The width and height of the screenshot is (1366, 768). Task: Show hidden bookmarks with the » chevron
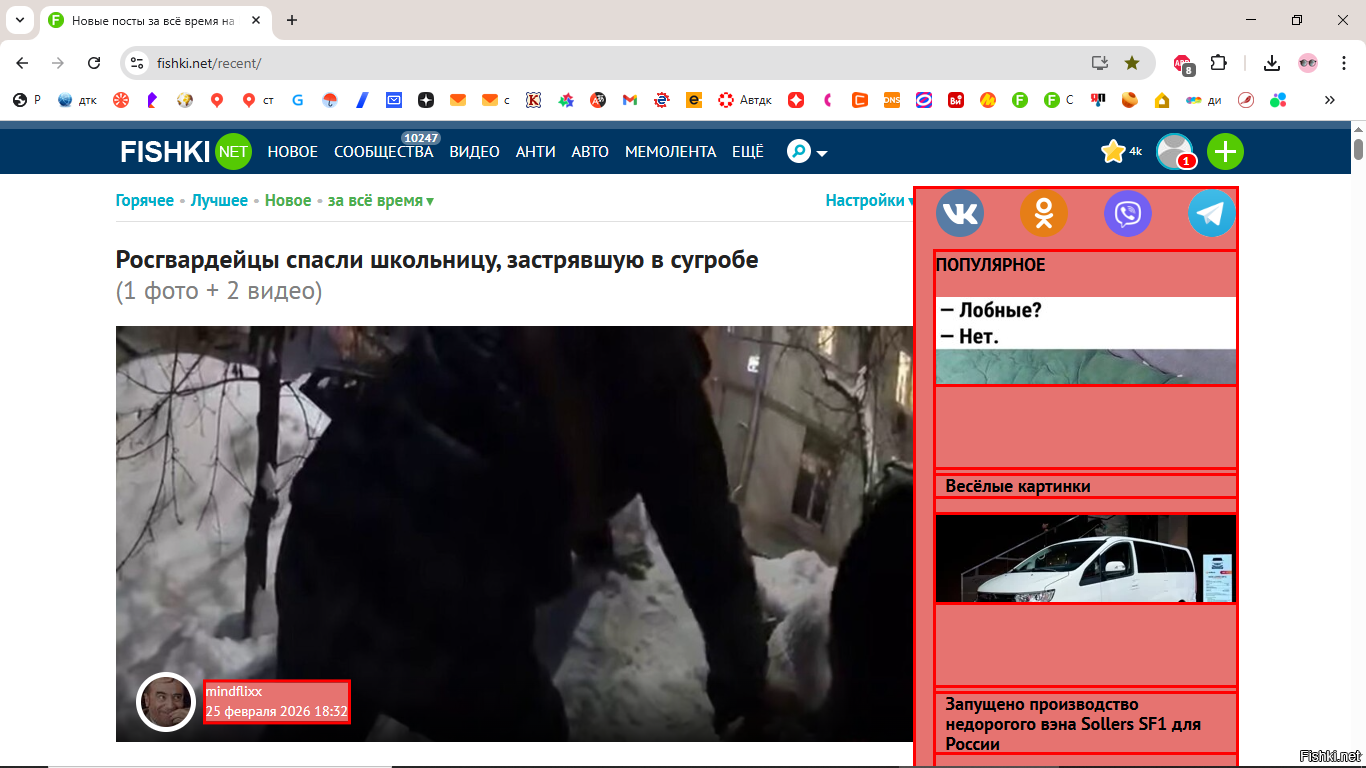pyautogui.click(x=1329, y=100)
